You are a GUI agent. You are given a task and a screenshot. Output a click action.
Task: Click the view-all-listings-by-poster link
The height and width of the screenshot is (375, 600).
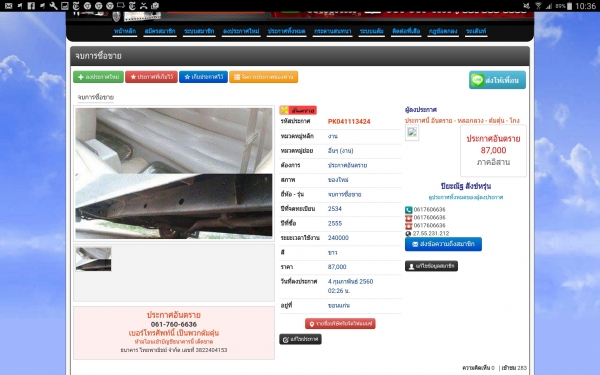point(466,197)
